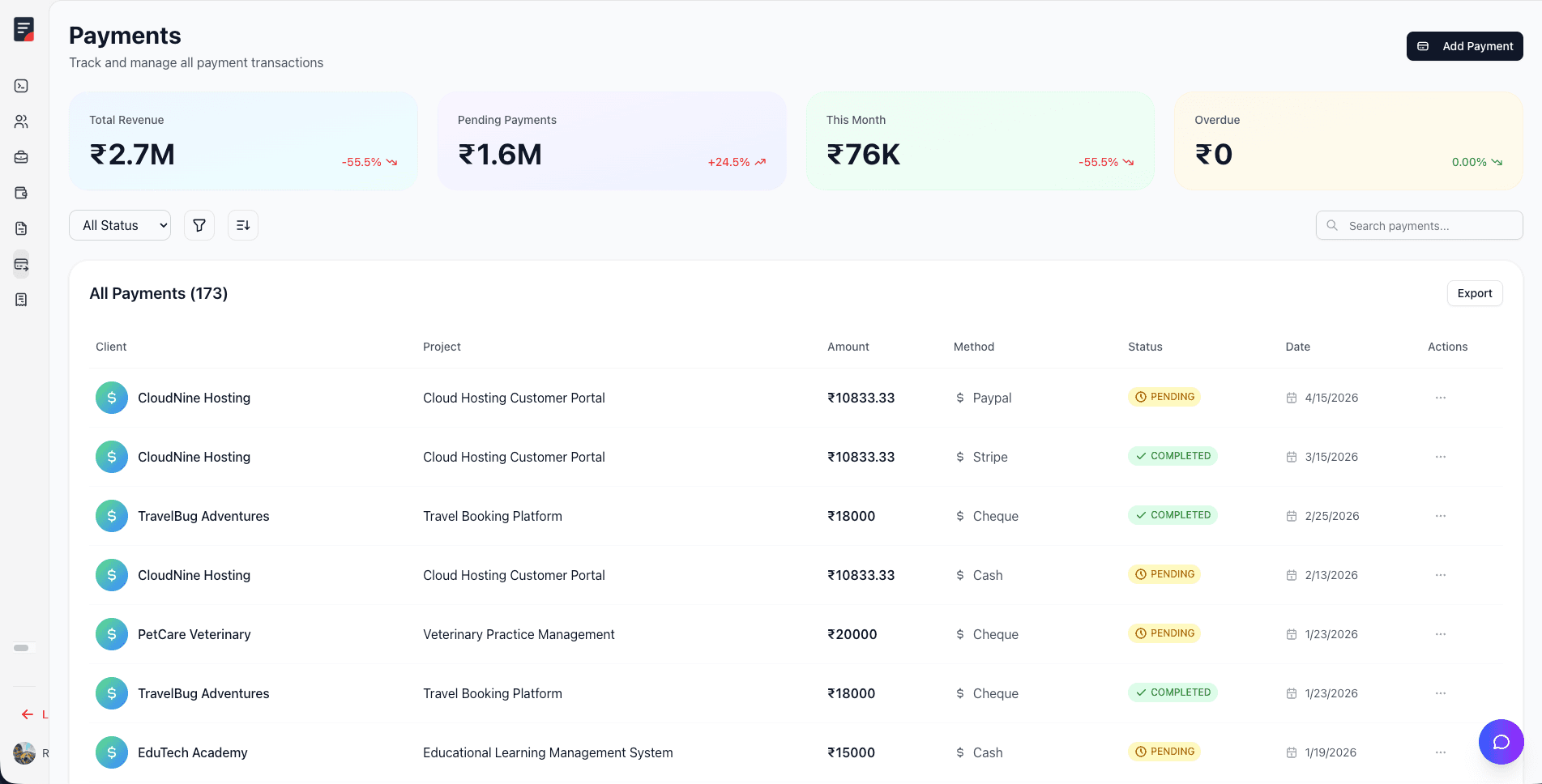Export the payments list
Image resolution: width=1542 pixels, height=784 pixels.
[x=1474, y=293]
